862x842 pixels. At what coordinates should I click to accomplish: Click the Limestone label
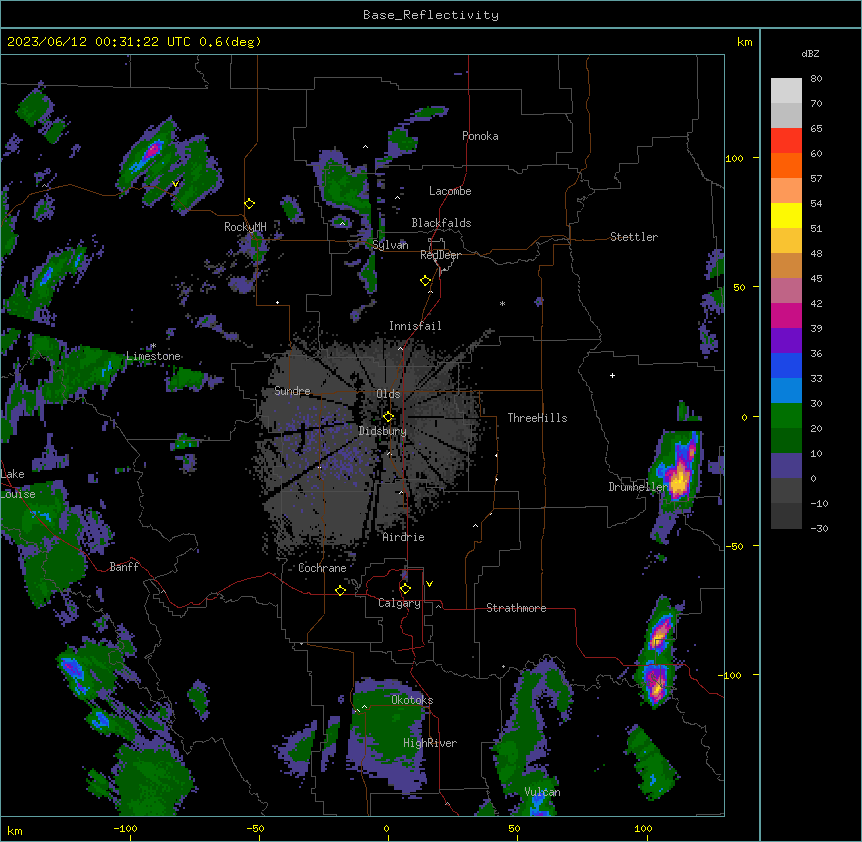153,356
